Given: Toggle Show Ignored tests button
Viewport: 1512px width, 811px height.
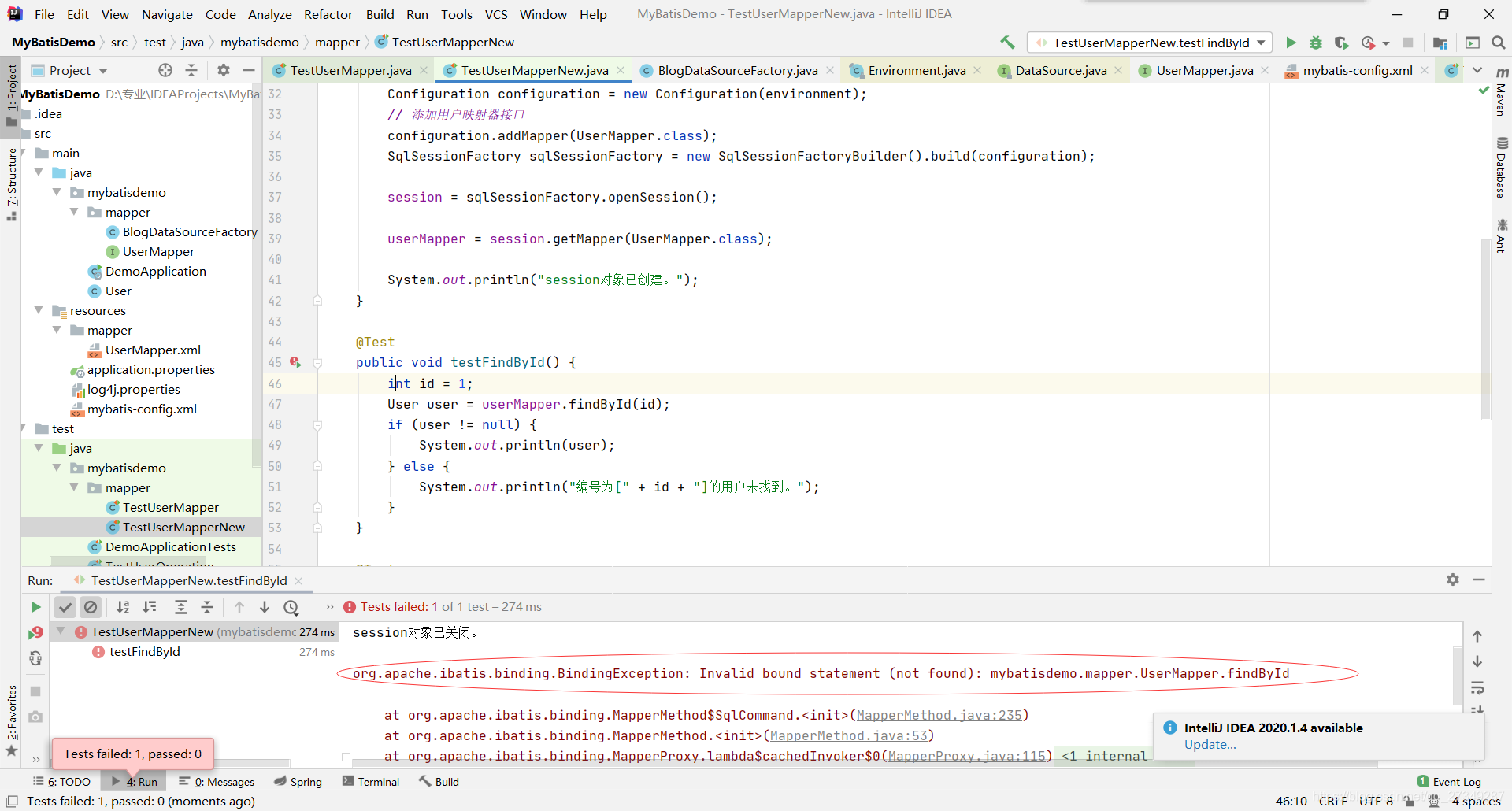Looking at the screenshot, I should click(91, 607).
